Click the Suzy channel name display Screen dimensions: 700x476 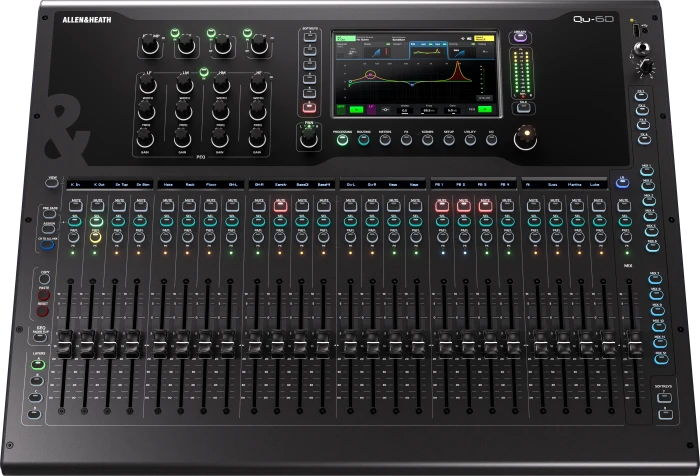pos(552,184)
